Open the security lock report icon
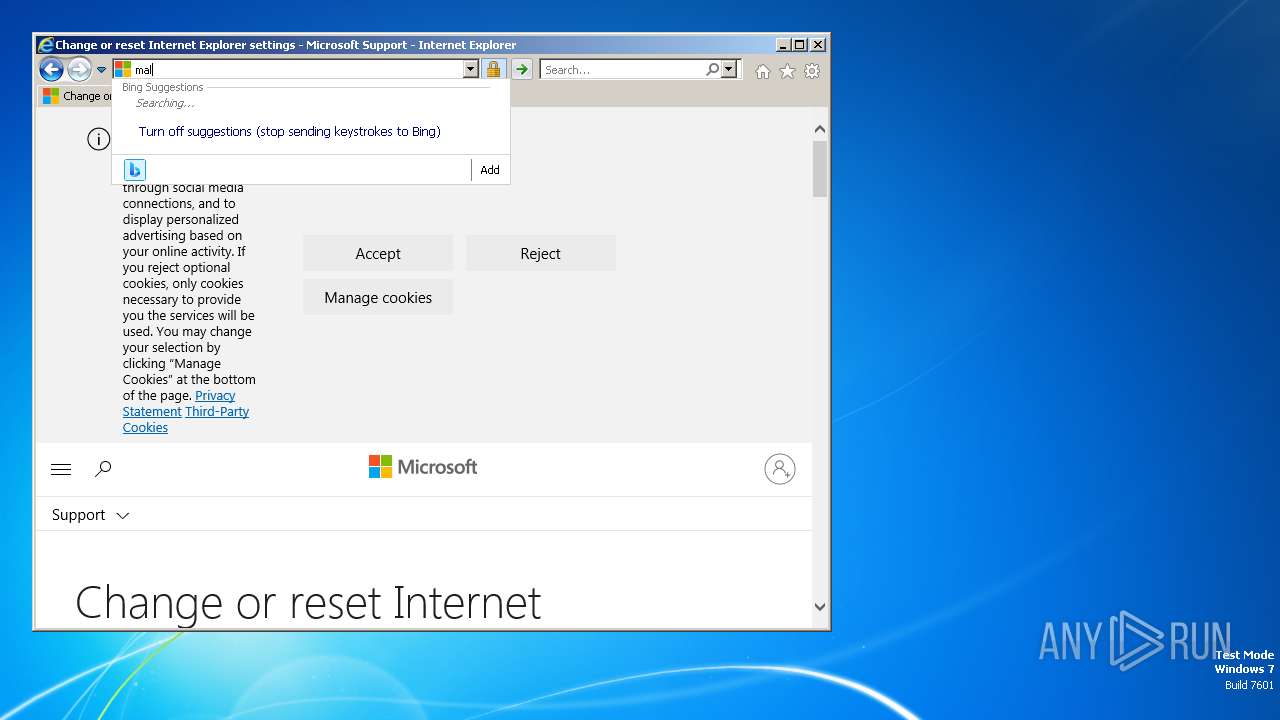The width and height of the screenshot is (1280, 720). click(x=493, y=69)
